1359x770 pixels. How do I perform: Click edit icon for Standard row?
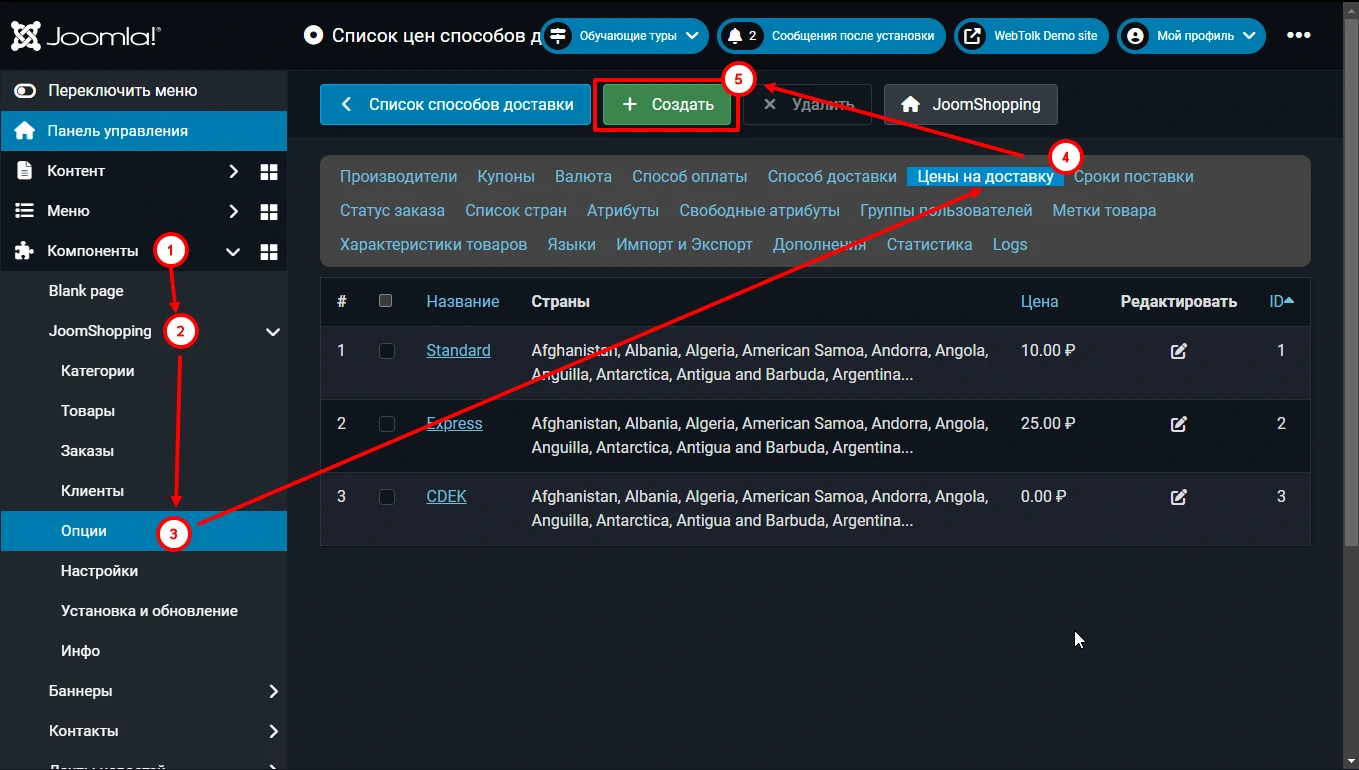coord(1179,351)
